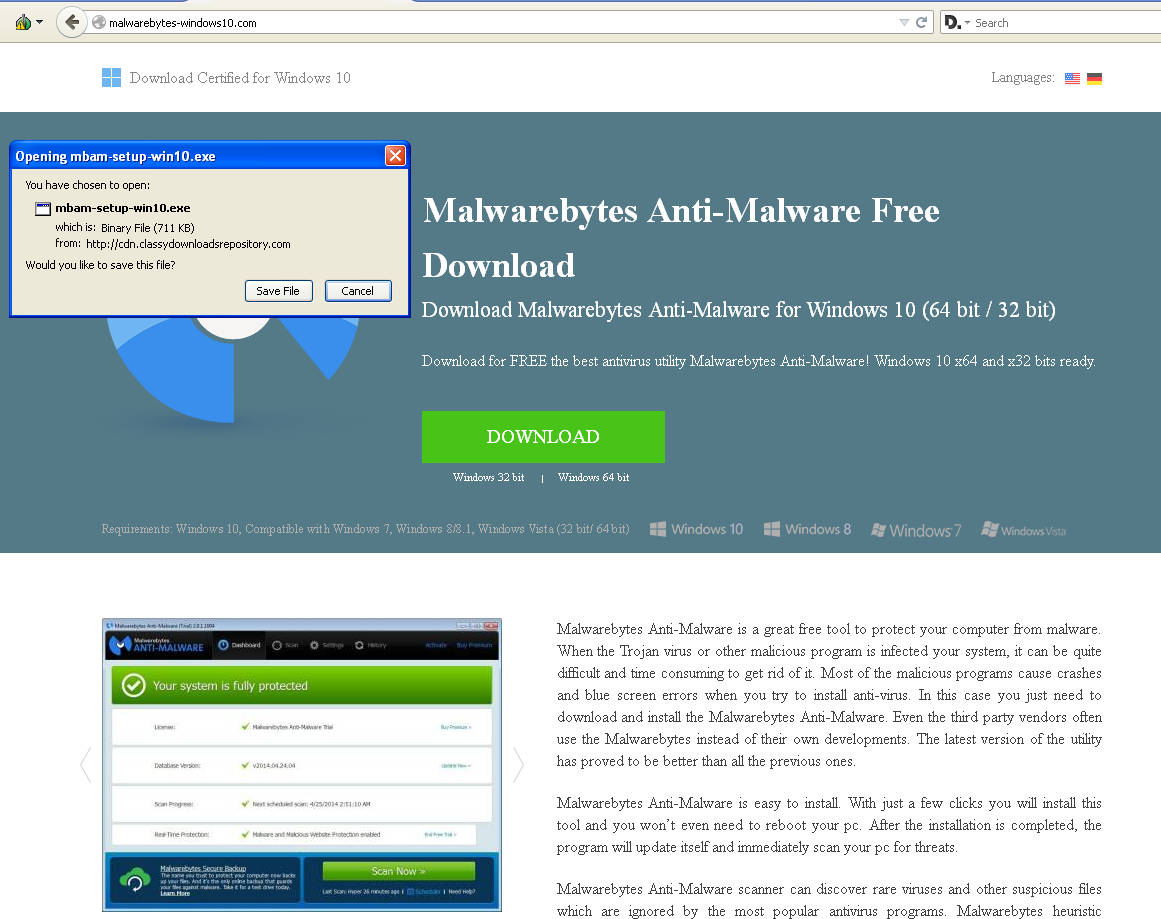
Task: Show next screenshot with right carousel arrow
Action: coord(518,764)
